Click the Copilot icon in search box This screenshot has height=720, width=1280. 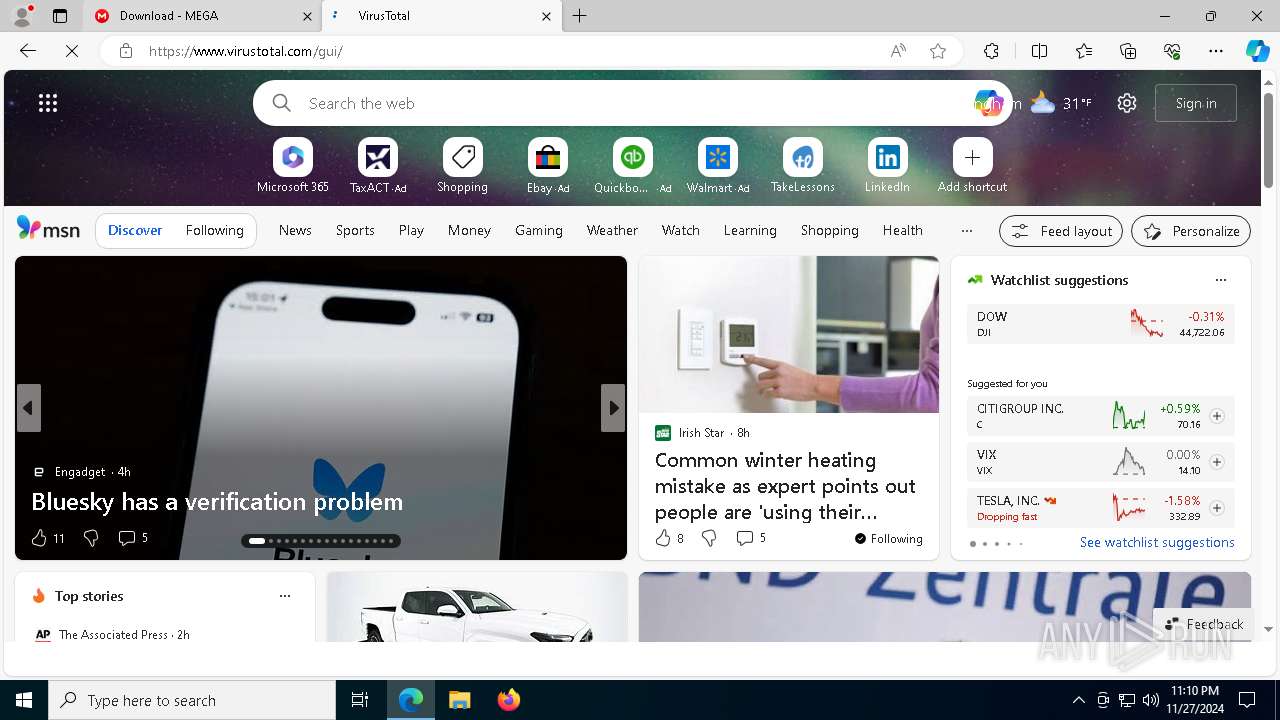click(988, 103)
